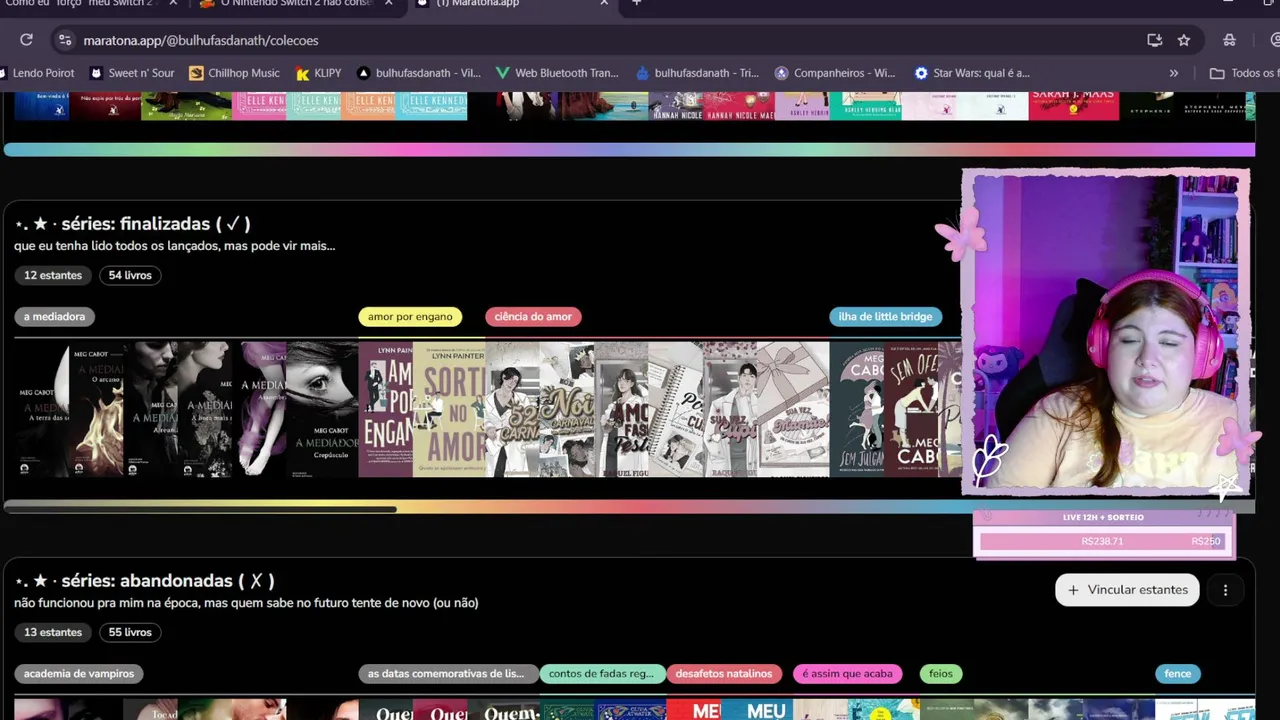Select the 'academia de vampiros' shelf tag
Viewport: 1280px width, 720px height.
[79, 674]
